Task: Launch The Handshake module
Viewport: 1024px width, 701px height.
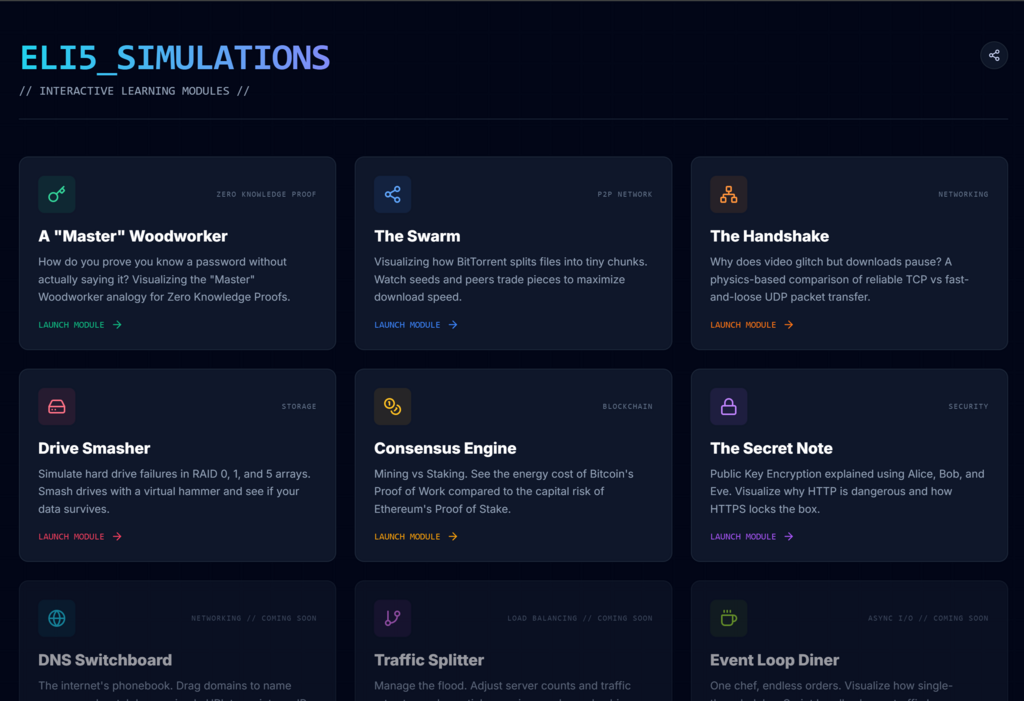Action: [752, 325]
